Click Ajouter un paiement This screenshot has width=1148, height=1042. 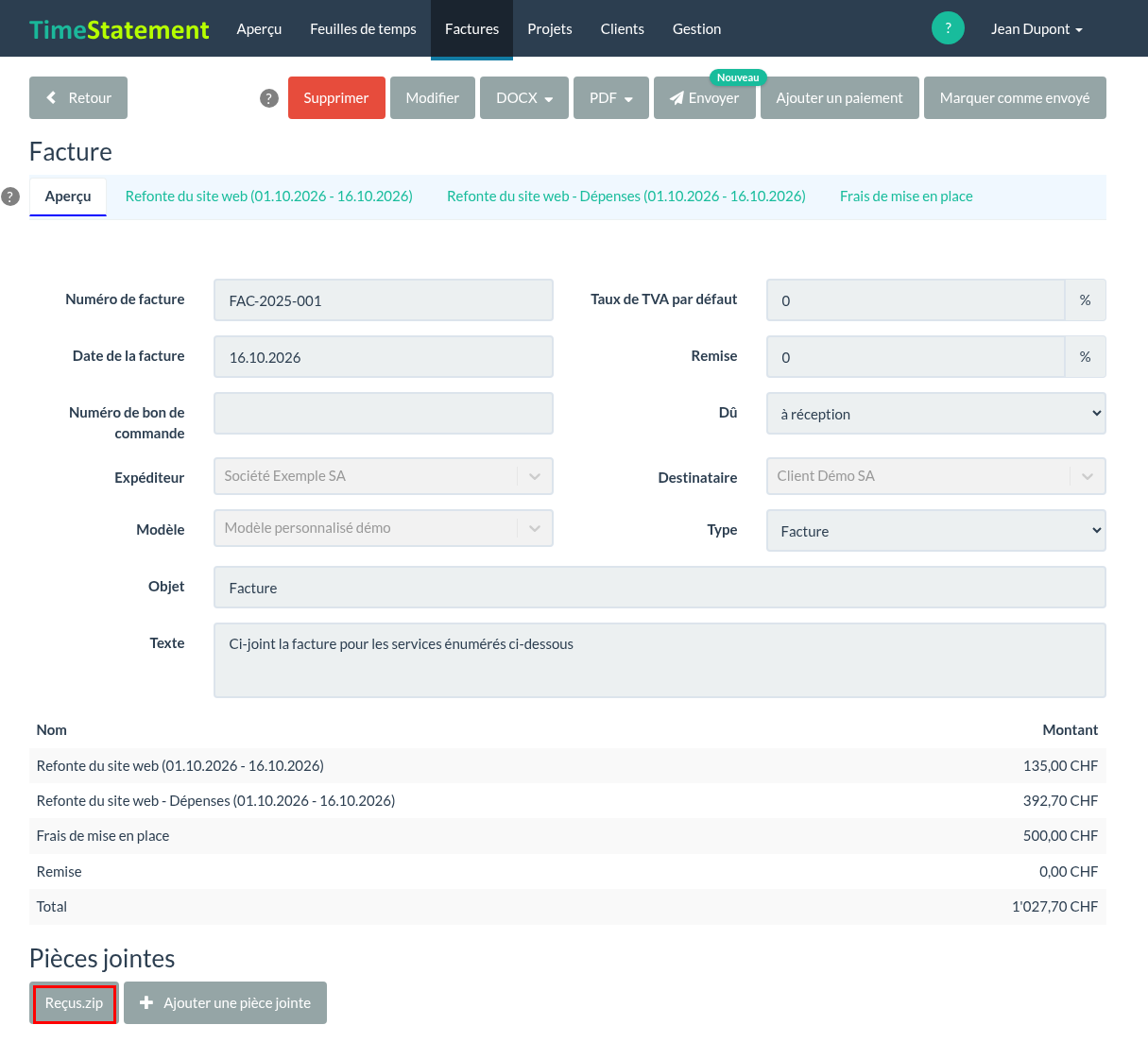coord(840,98)
